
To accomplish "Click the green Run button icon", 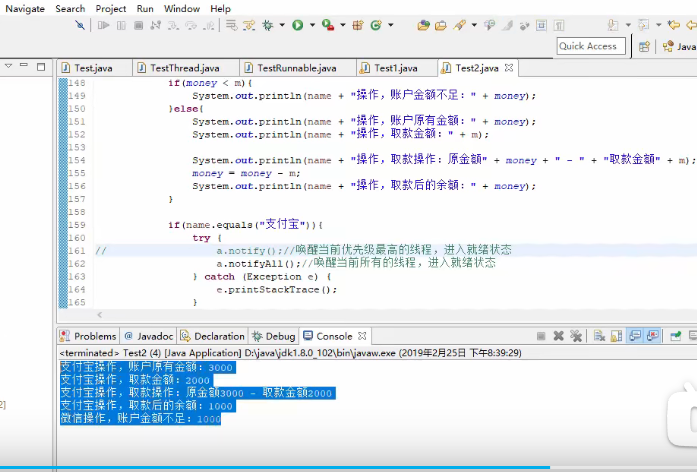I will [x=298, y=25].
